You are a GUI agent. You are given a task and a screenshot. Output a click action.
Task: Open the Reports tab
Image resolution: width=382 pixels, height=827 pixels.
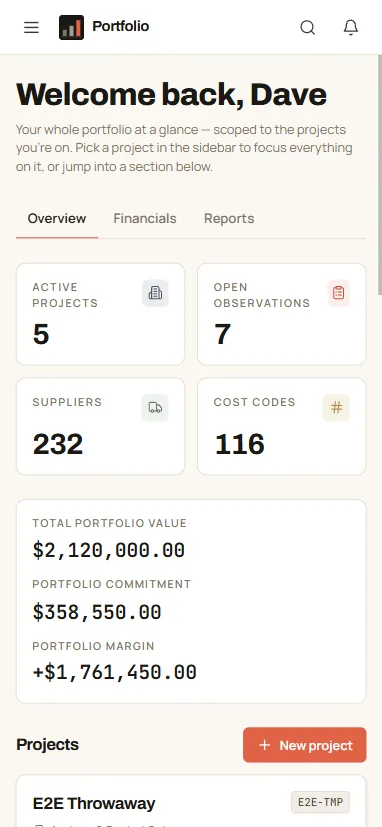(229, 219)
